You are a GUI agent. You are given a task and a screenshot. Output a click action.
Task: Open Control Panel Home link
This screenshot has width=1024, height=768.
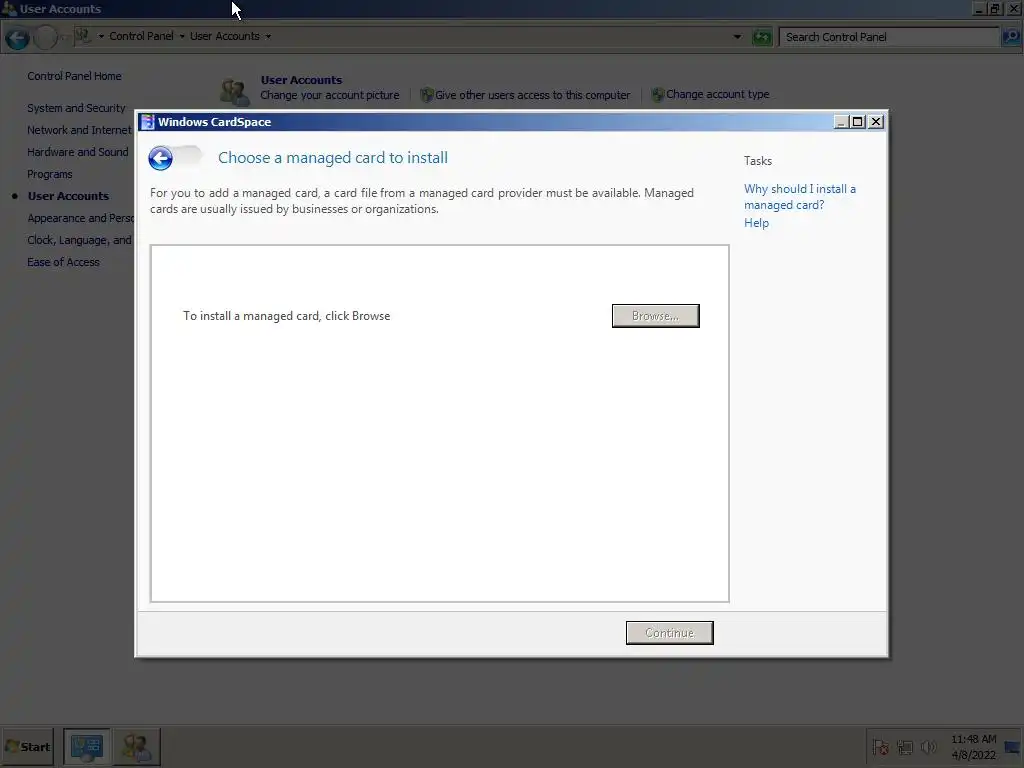coord(74,76)
